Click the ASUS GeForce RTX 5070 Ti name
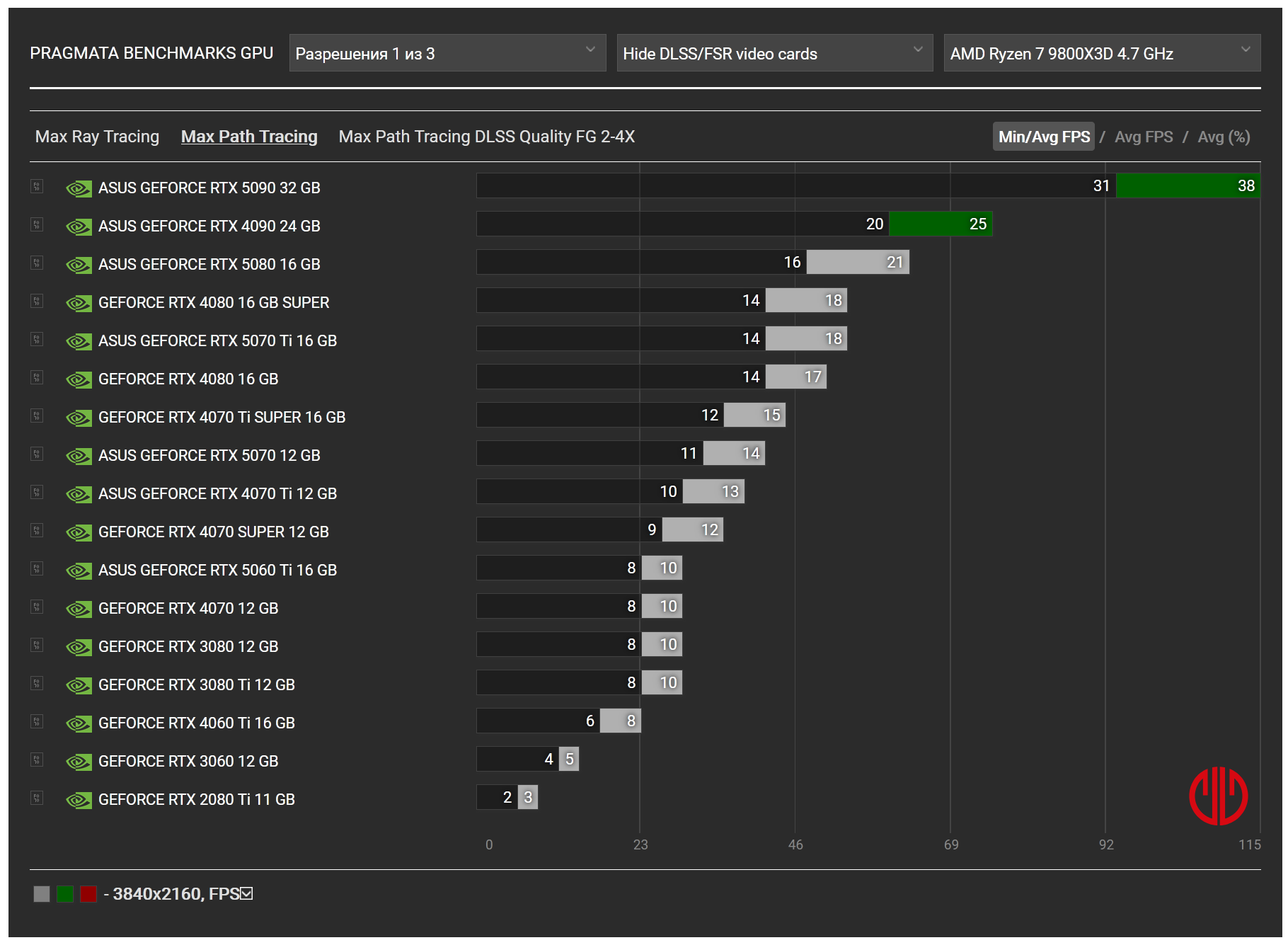Screen dimensions: 1288x945 pyautogui.click(x=217, y=341)
